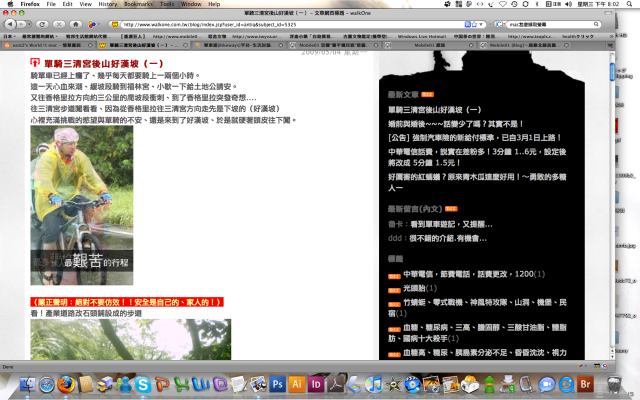This screenshot has width=640, height=400.
Task: Click orange RSS badge beside 最新文章
Action: pos(427,95)
